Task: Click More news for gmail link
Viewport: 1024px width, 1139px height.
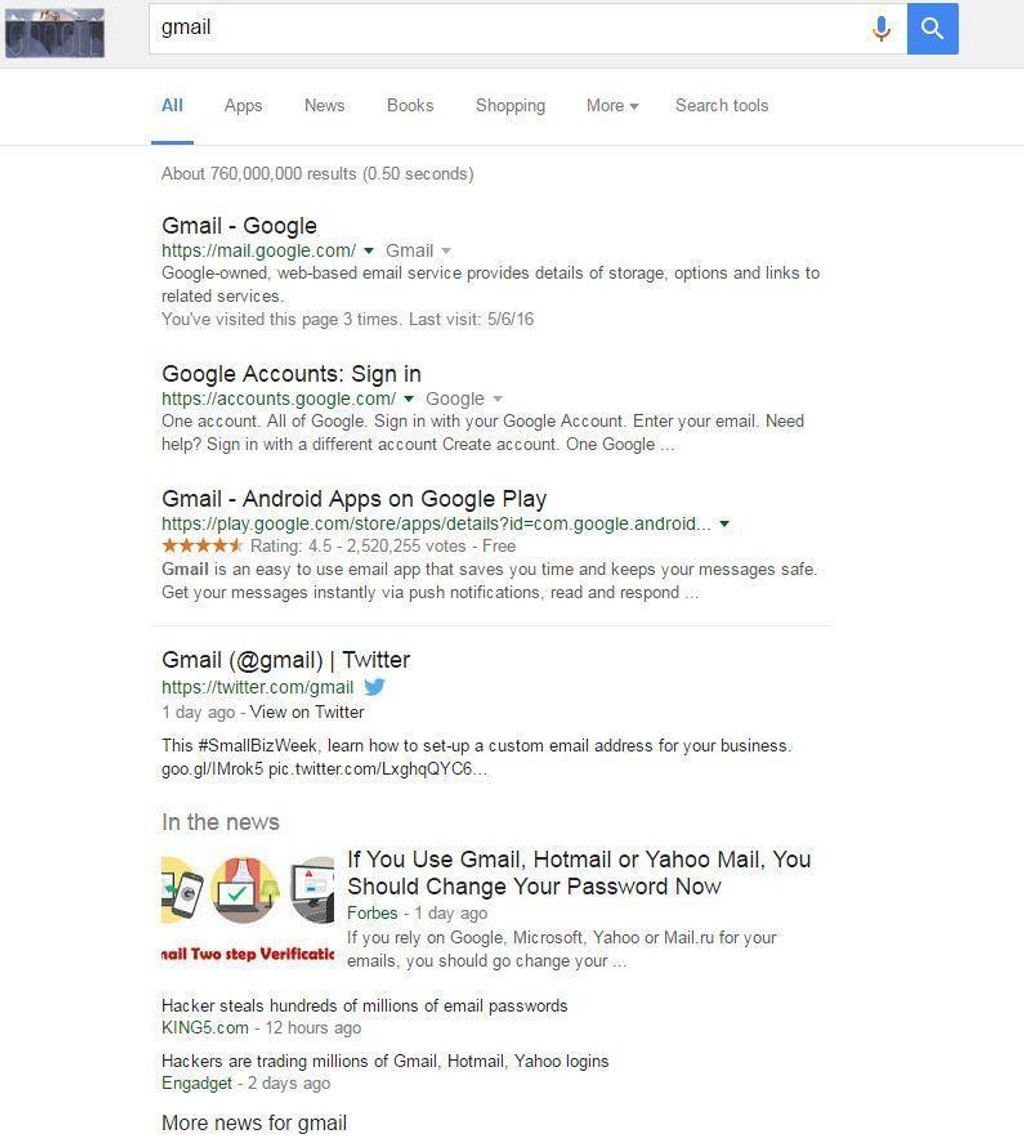Action: point(254,1122)
